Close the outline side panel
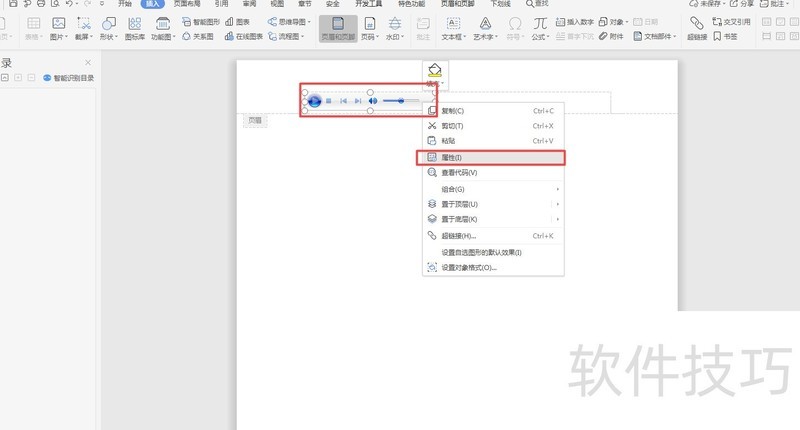Image resolution: width=800 pixels, height=430 pixels. click(x=88, y=62)
